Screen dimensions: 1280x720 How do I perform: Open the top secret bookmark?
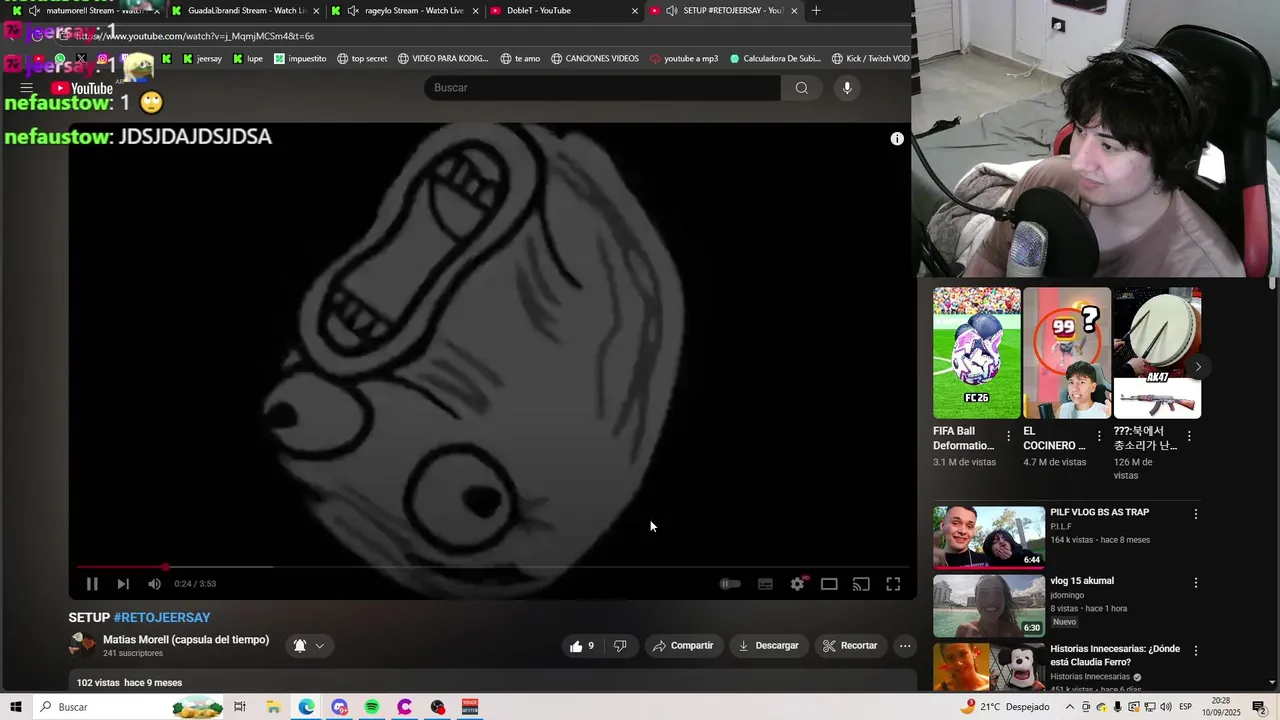pos(362,59)
